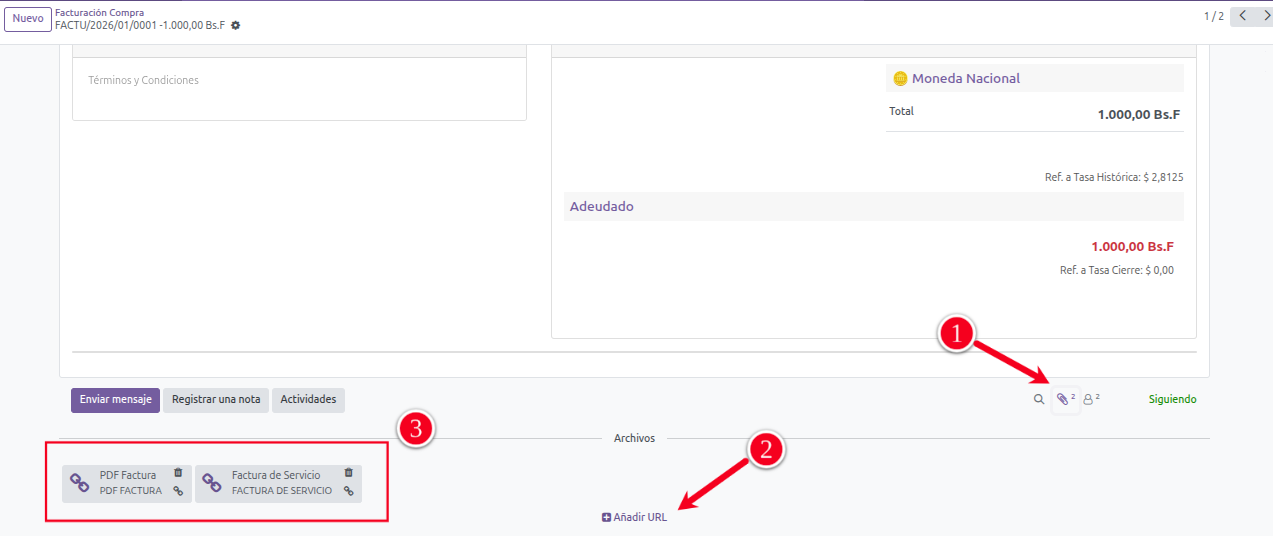Delete the PDF Factura attachment
This screenshot has height=536, width=1273.
178,473
